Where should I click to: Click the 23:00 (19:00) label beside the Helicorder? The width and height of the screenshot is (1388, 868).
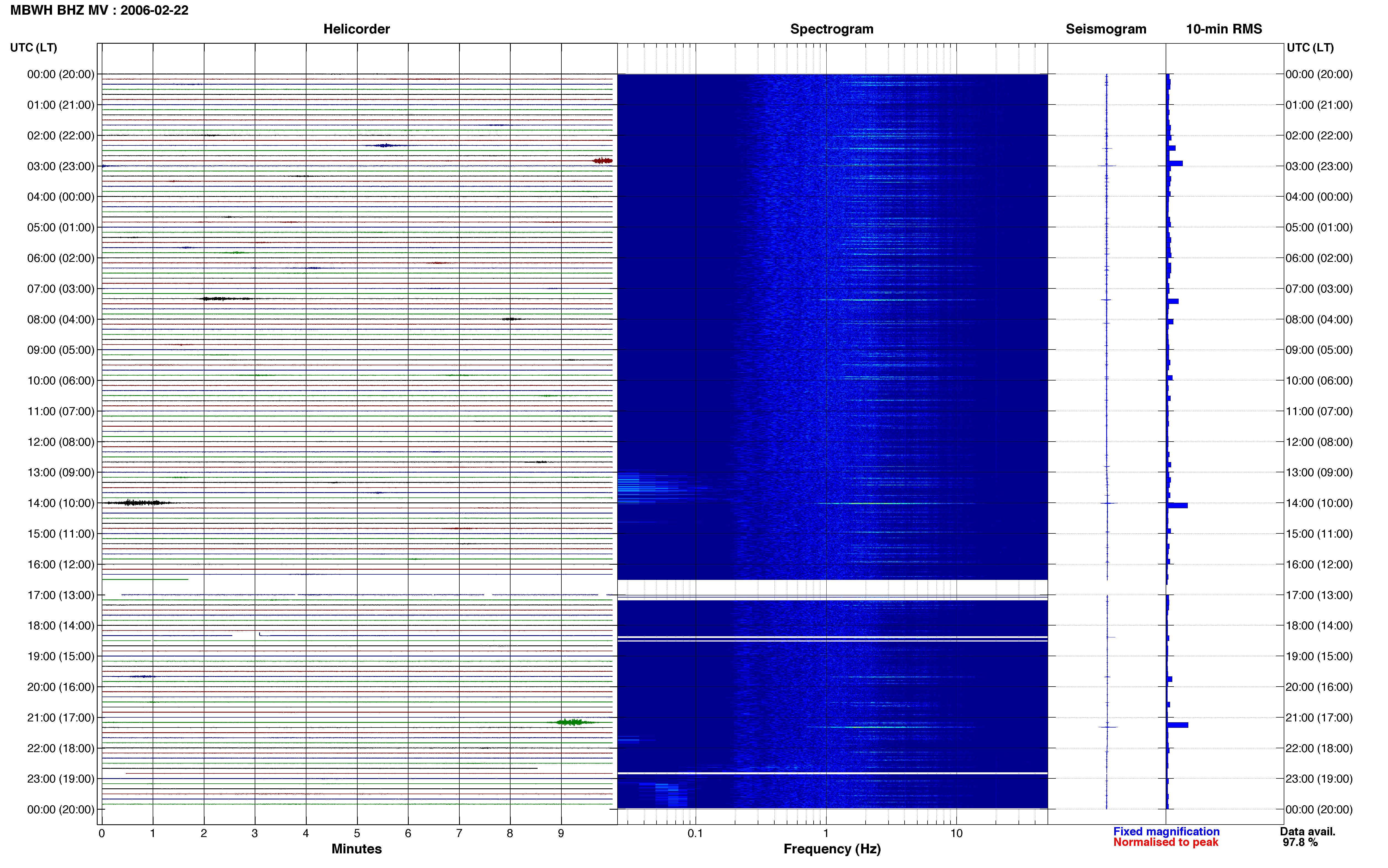point(61,778)
